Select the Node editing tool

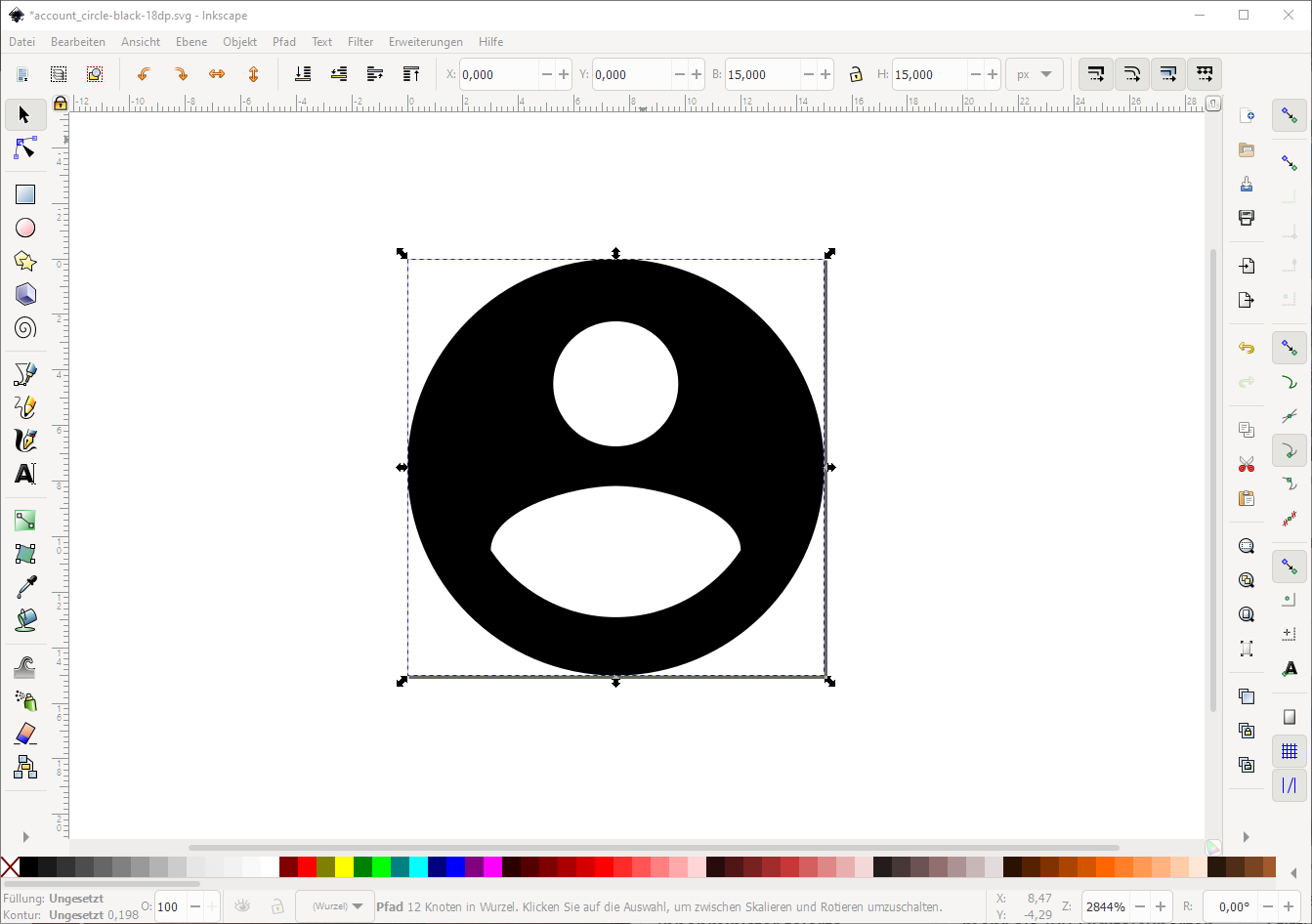25,148
